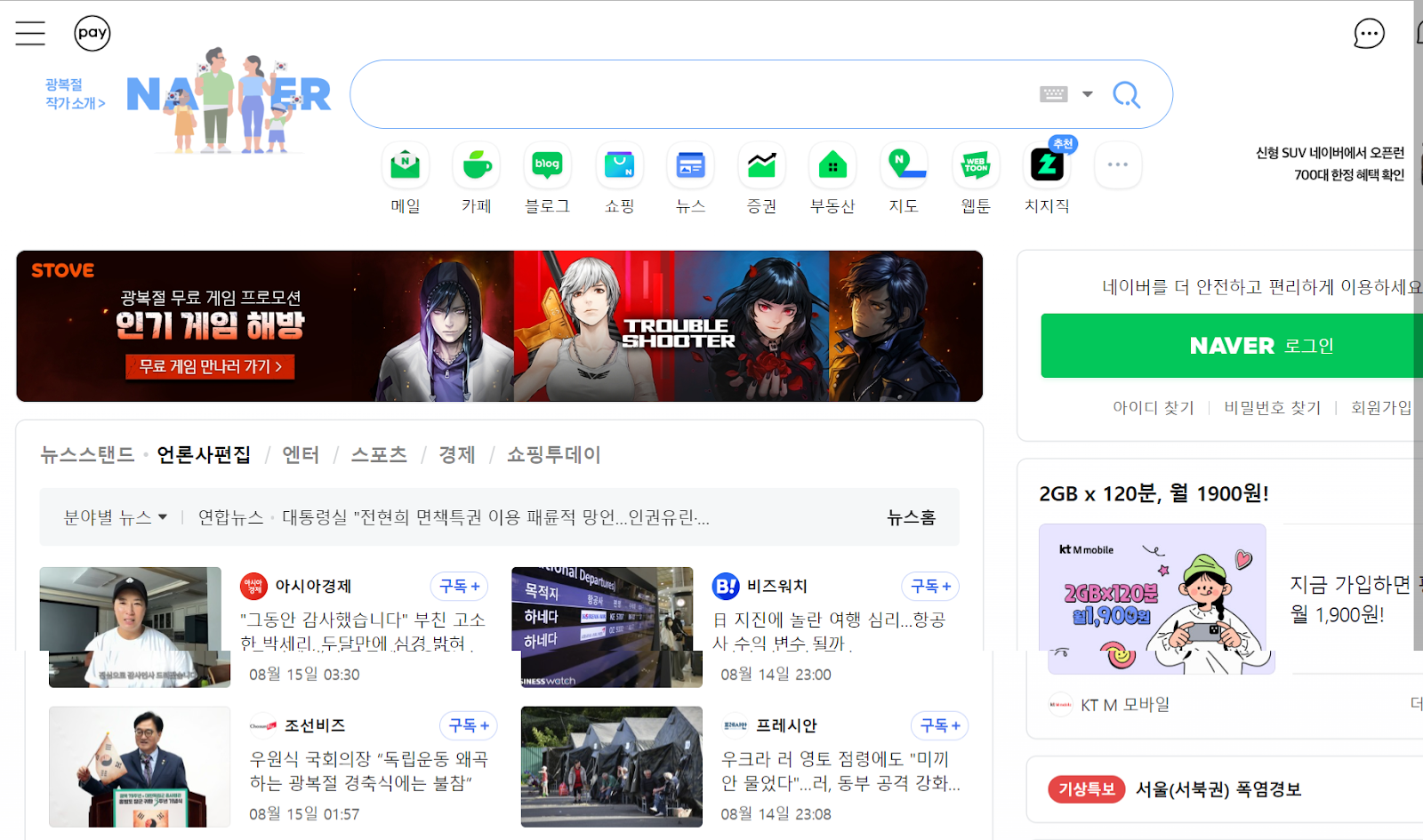Open the chat talk bubble icon
Viewport: 1423px width, 840px height.
pyautogui.click(x=1369, y=34)
